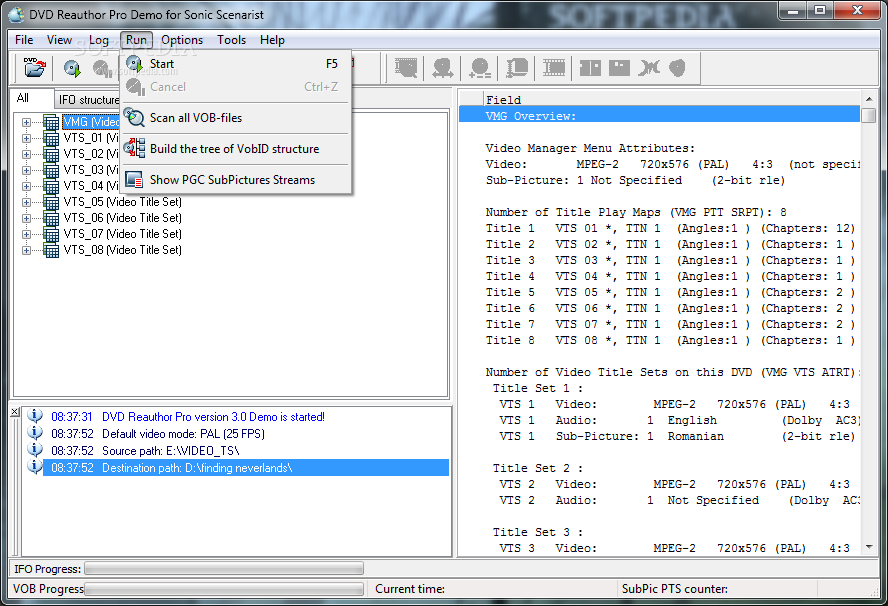Close the log panel with the X
The image size is (888, 606).
click(15, 412)
